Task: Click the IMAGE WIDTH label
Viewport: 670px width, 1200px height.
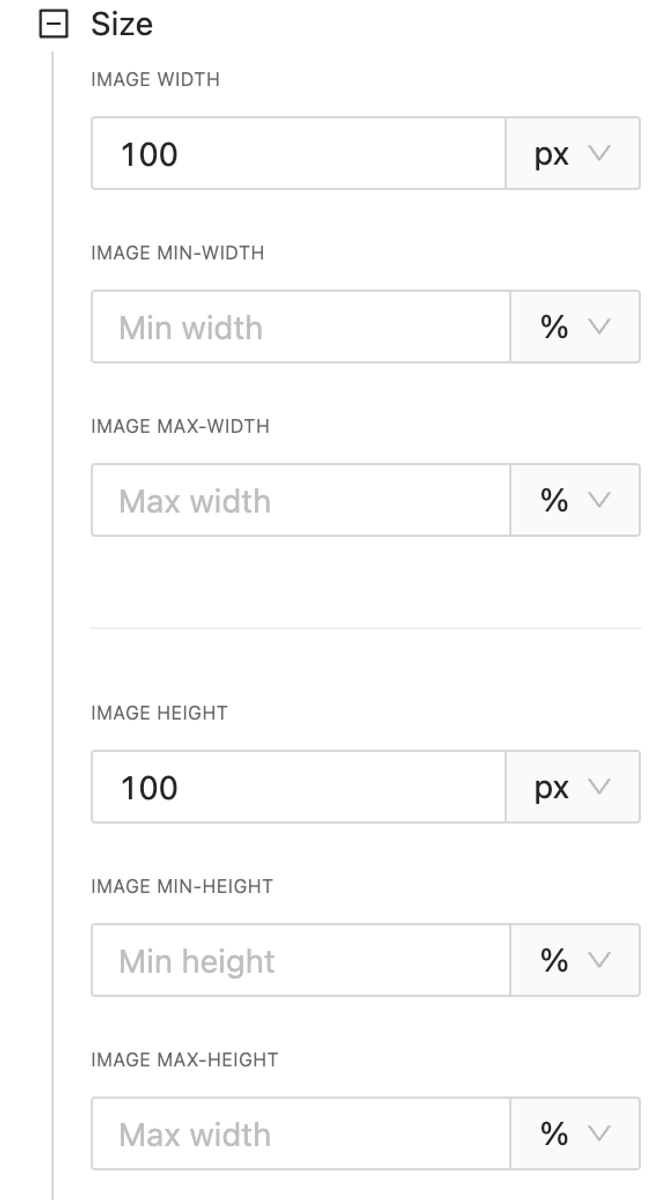Action: tap(155, 81)
